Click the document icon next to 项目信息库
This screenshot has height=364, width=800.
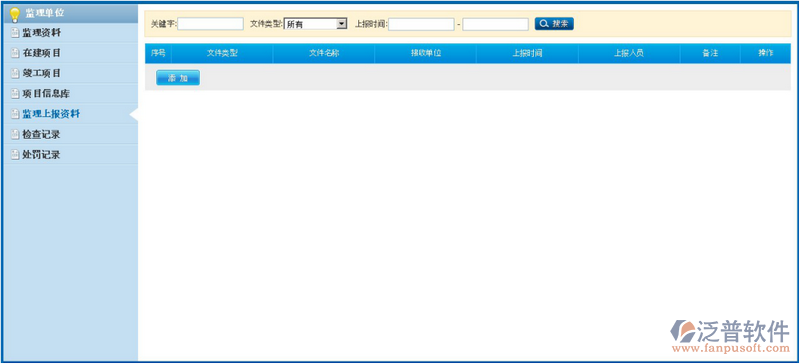pyautogui.click(x=15, y=94)
